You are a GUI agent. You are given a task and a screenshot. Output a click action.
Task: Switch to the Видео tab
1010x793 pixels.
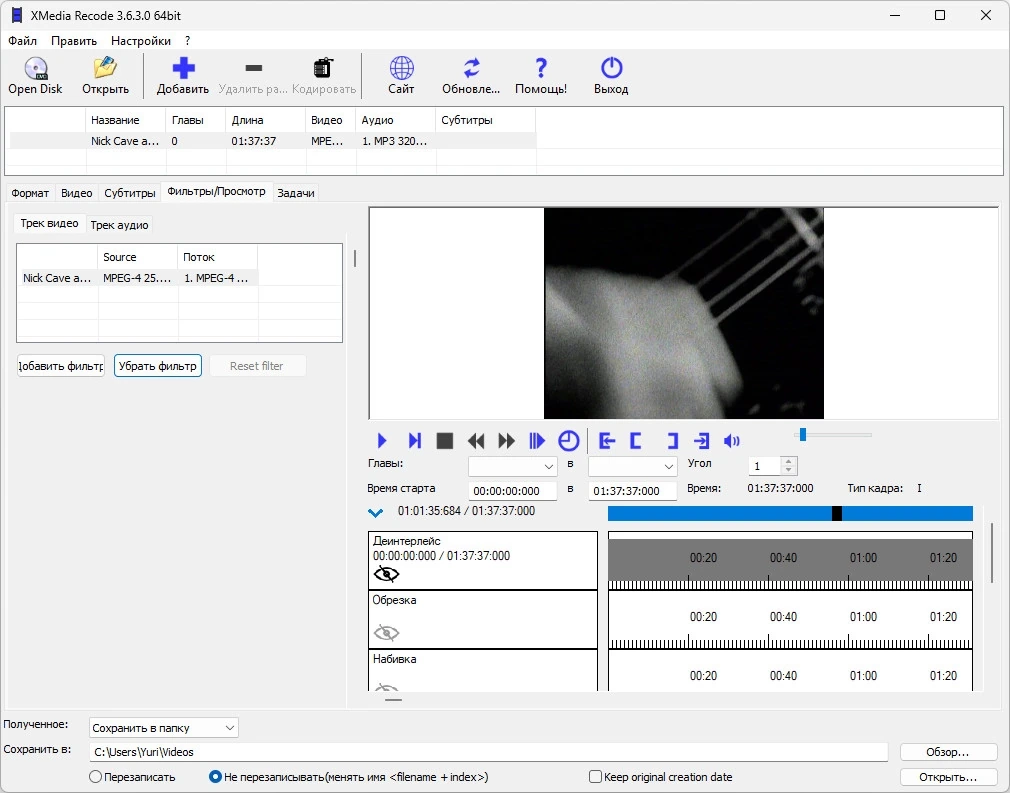(x=77, y=193)
